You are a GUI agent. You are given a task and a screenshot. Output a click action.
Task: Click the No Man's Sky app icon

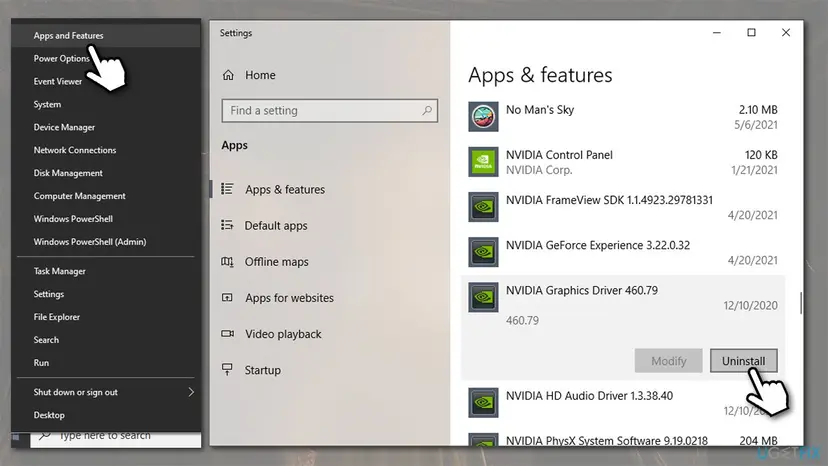483,117
